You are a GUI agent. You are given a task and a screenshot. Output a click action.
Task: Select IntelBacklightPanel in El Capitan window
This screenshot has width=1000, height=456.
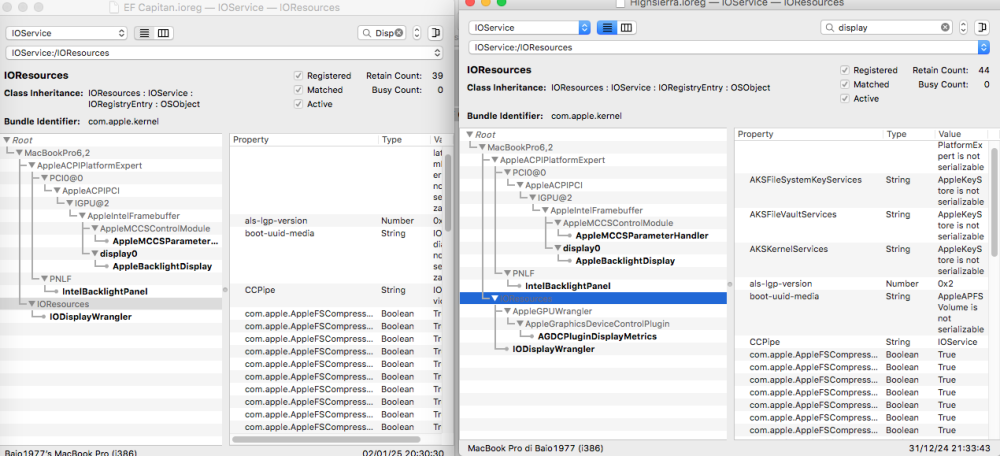point(105,291)
